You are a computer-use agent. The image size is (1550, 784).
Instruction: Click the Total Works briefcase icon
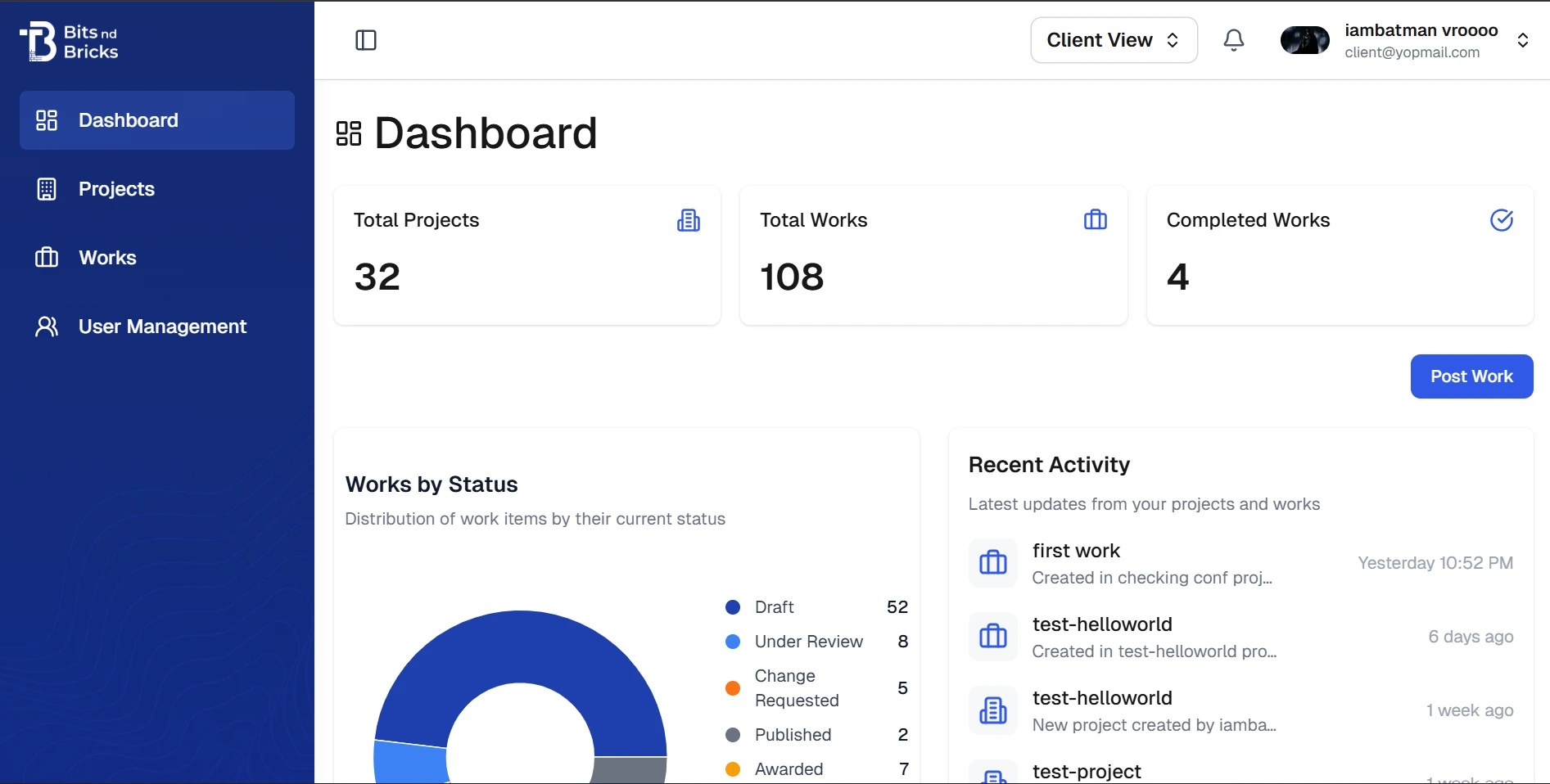[1095, 220]
